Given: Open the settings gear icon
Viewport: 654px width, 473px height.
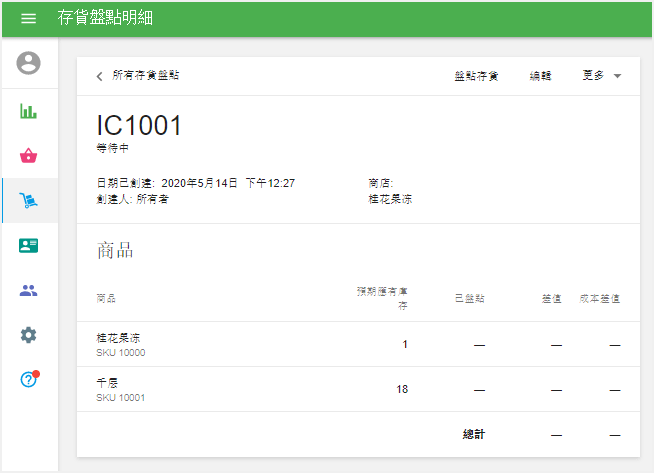Looking at the screenshot, I should (x=29, y=335).
